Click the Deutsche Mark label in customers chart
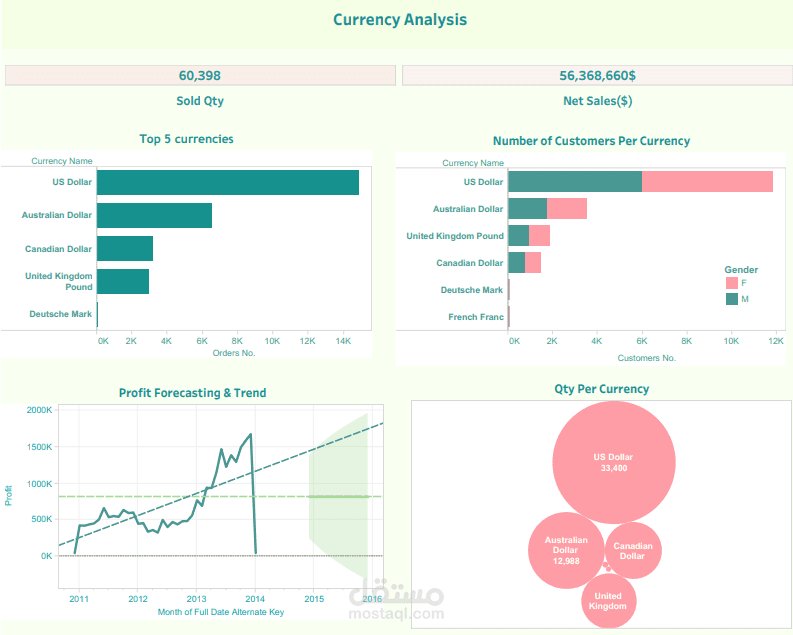The image size is (793, 635). 471,290
